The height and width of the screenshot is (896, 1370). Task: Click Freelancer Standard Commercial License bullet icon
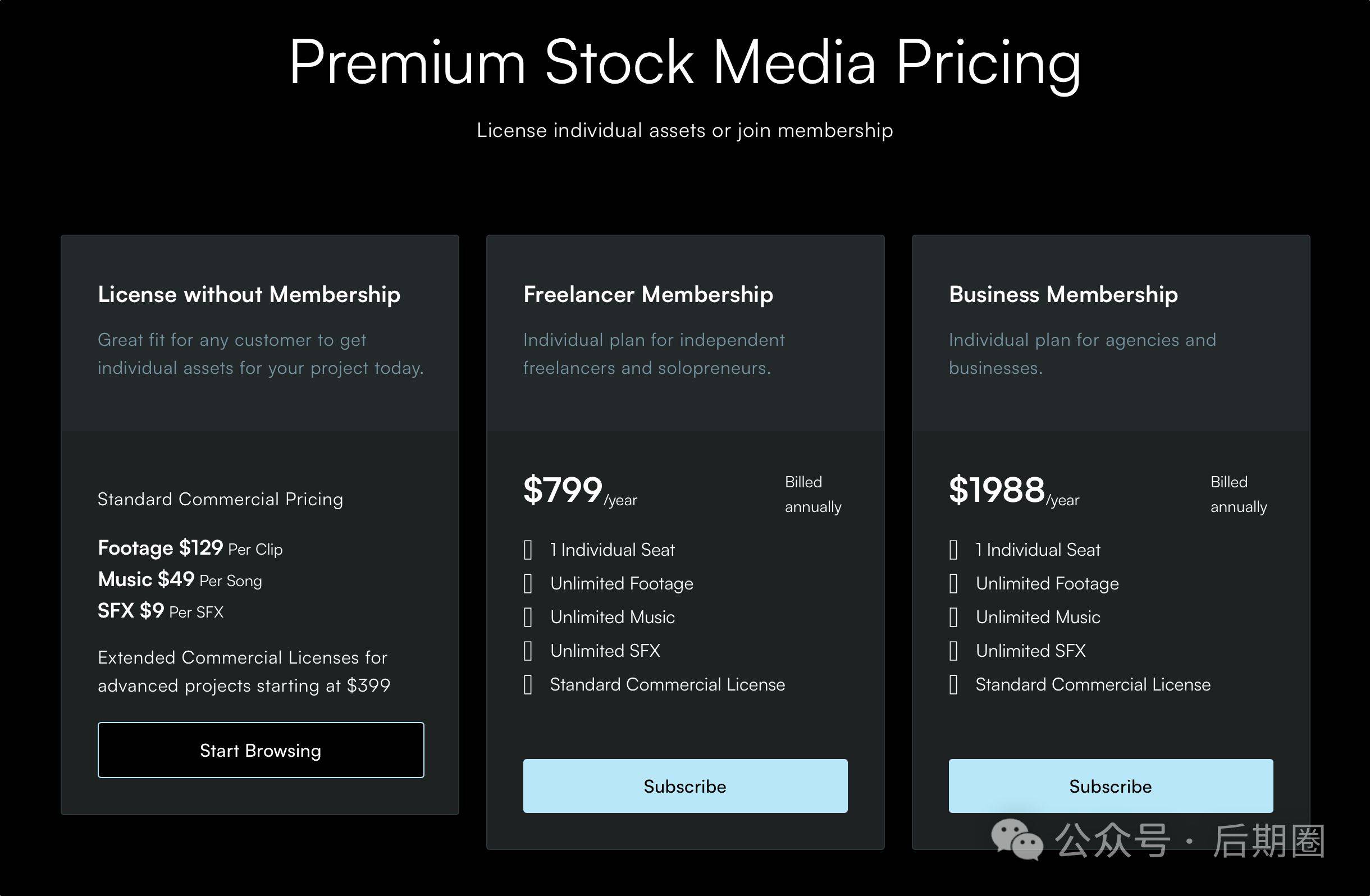pyautogui.click(x=528, y=684)
